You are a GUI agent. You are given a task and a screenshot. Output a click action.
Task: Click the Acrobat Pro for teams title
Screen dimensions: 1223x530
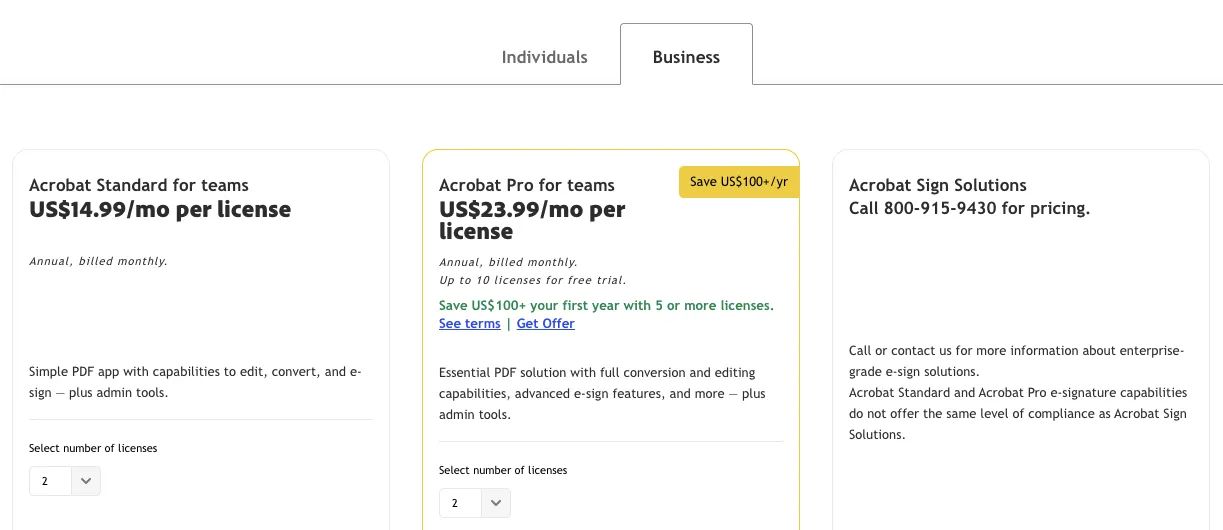[x=527, y=185]
